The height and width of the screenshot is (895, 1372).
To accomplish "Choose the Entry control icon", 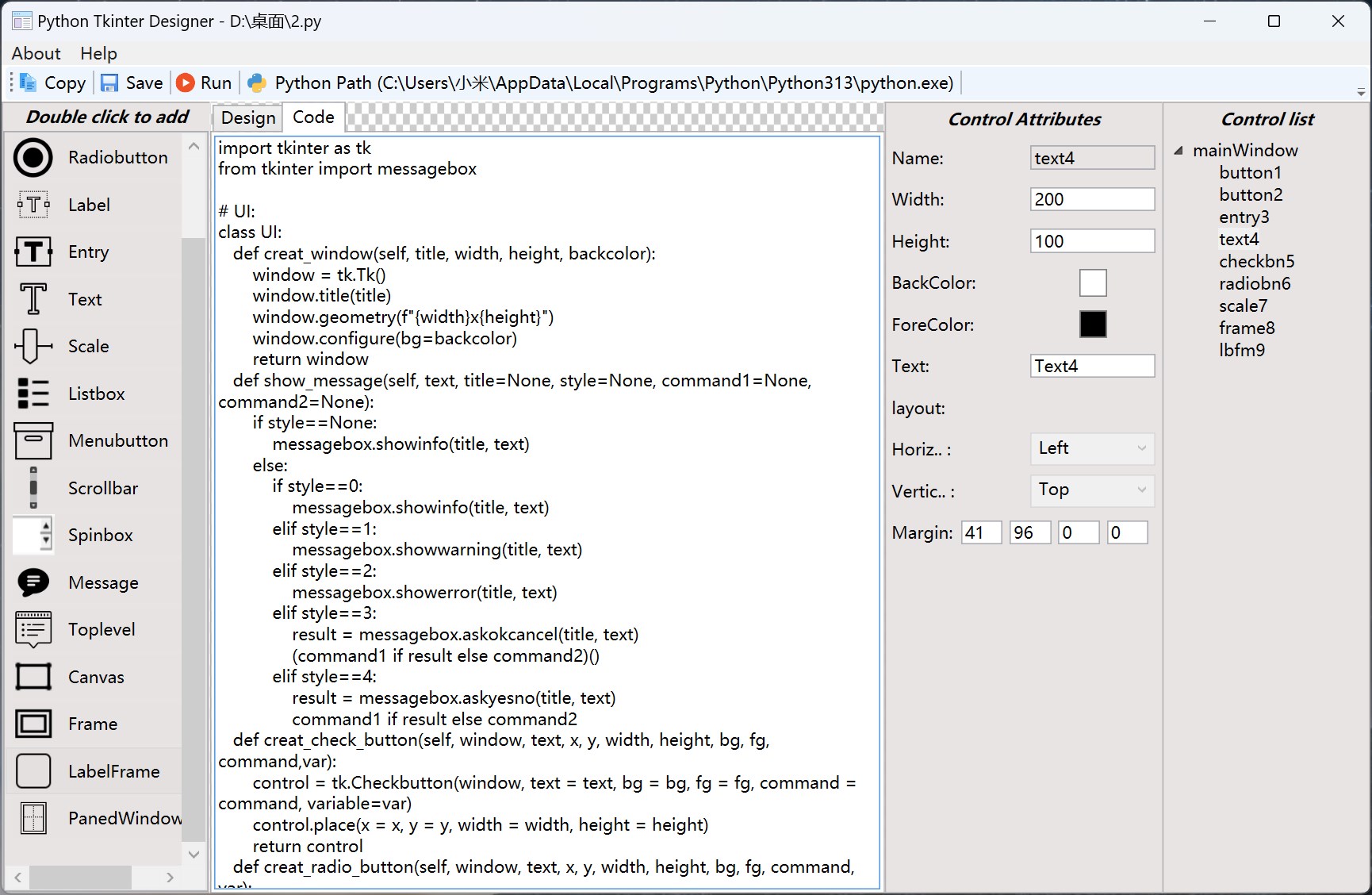I will 33,252.
